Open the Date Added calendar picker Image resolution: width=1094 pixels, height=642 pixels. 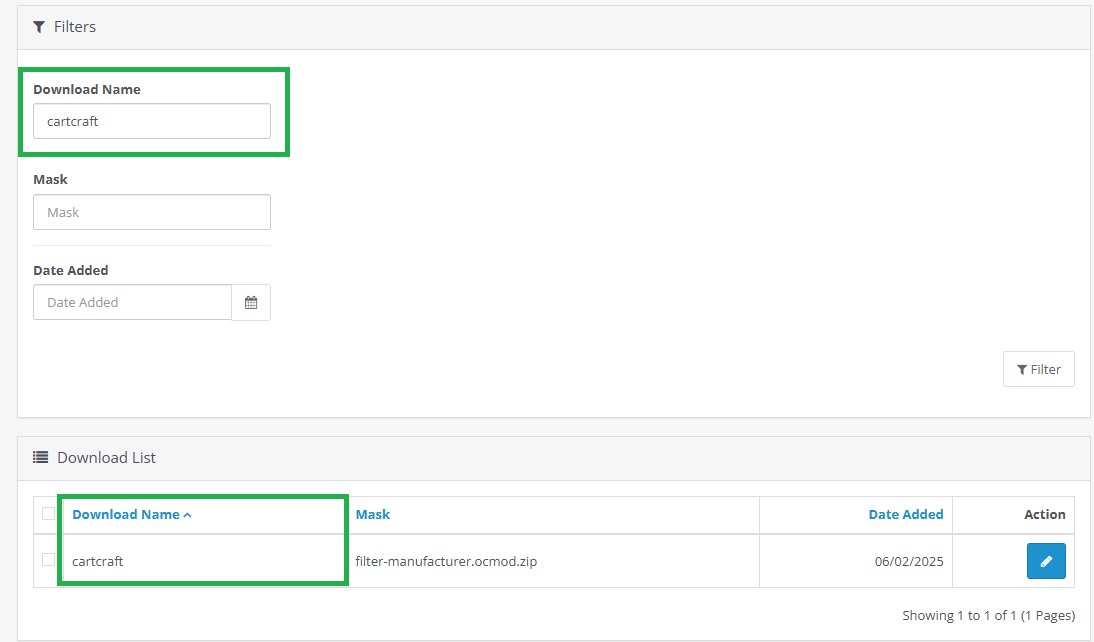[251, 303]
